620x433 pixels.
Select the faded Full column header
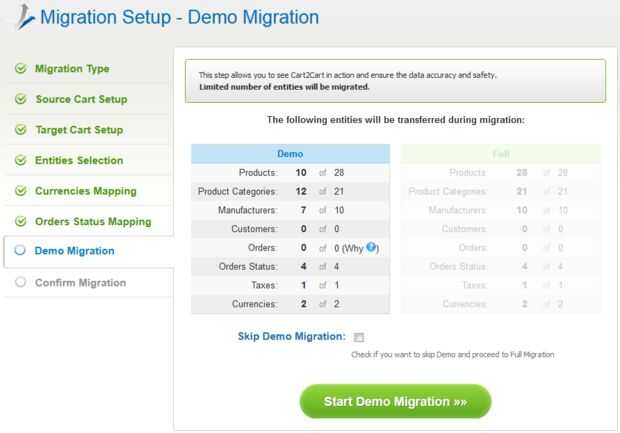[501, 154]
